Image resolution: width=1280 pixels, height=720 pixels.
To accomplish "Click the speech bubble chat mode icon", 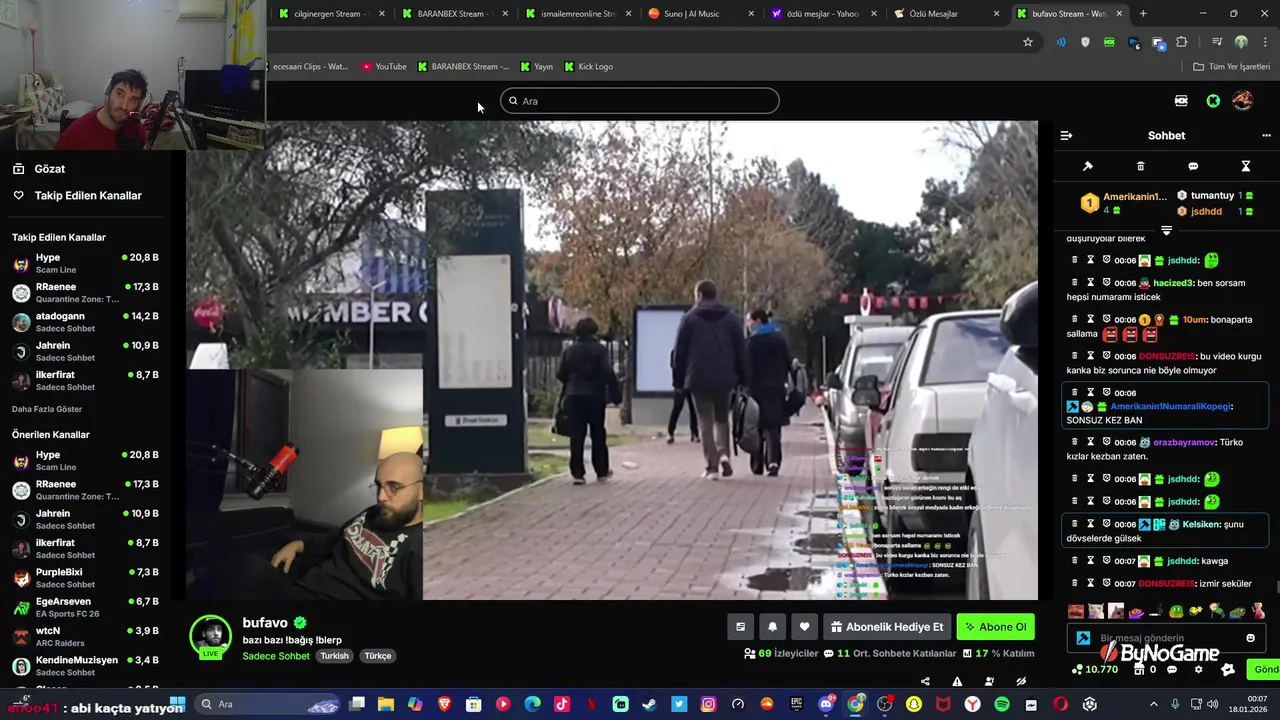I will (x=1193, y=166).
